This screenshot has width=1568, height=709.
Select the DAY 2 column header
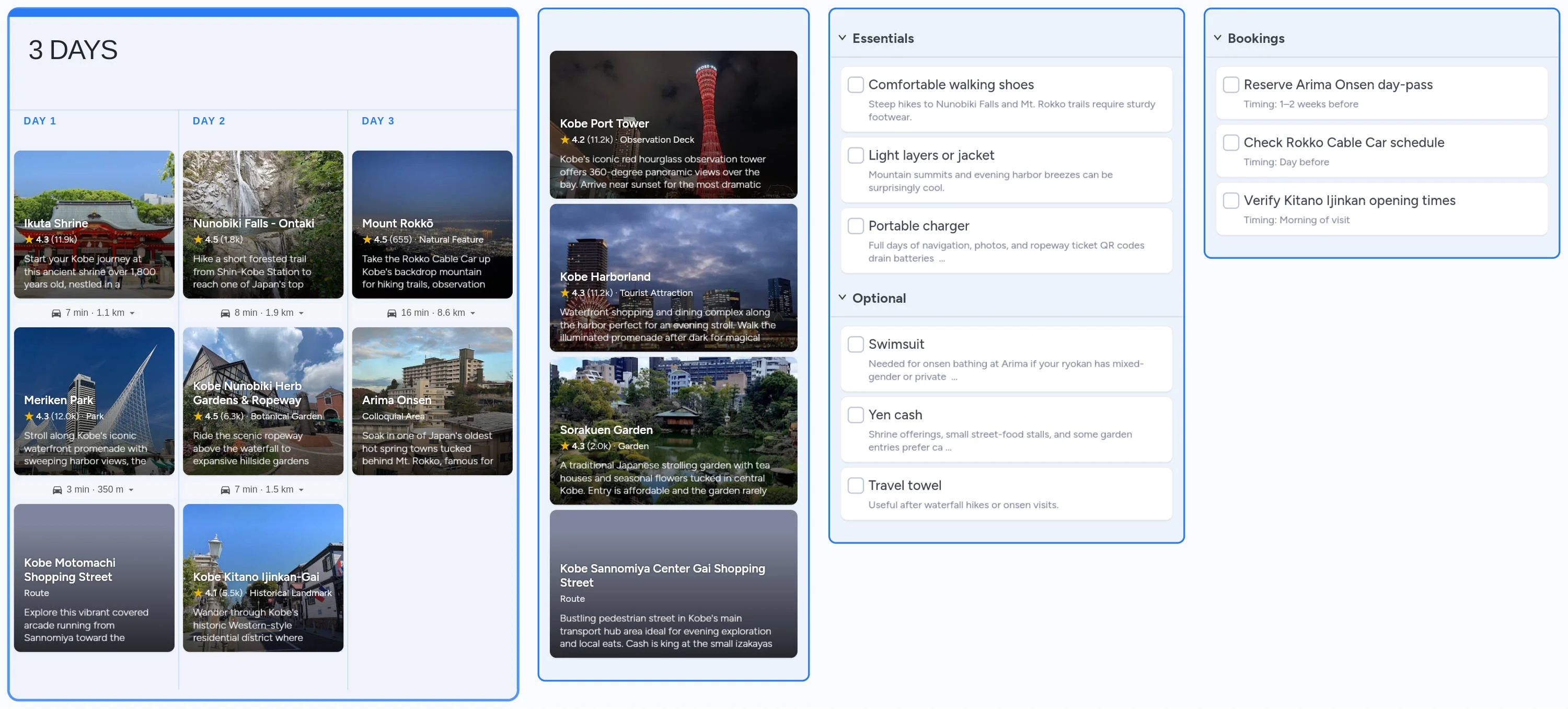point(209,121)
